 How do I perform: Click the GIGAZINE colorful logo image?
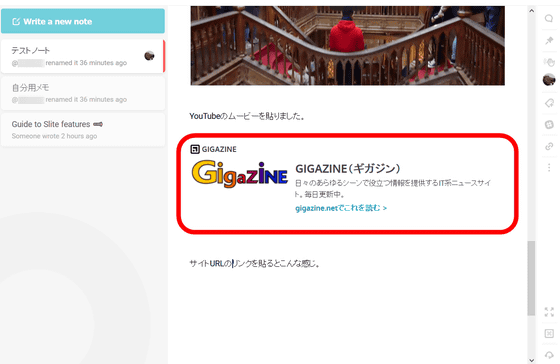coord(240,174)
